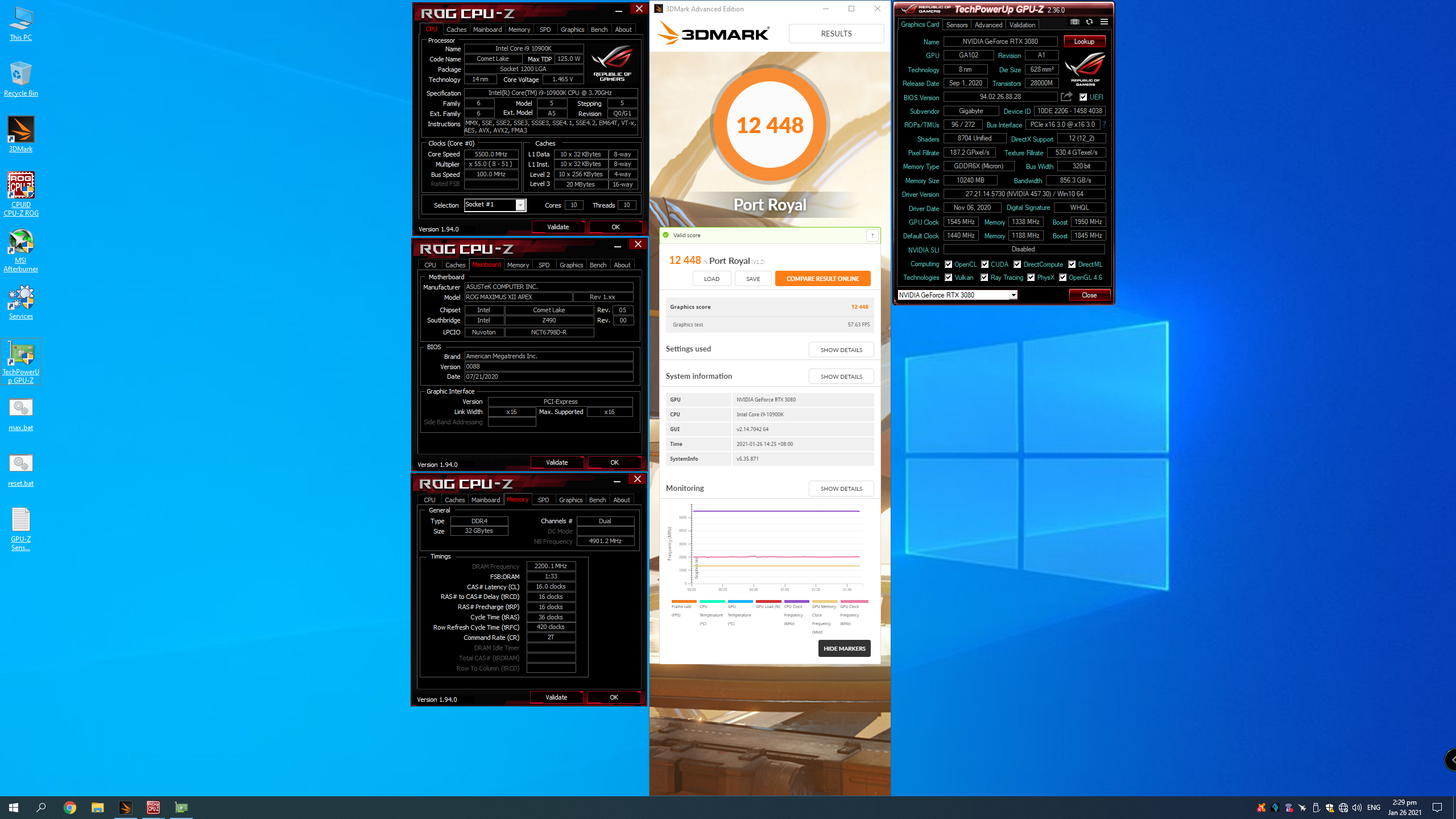Show details for System information
Screen dimensions: 1456x819
(x=841, y=377)
